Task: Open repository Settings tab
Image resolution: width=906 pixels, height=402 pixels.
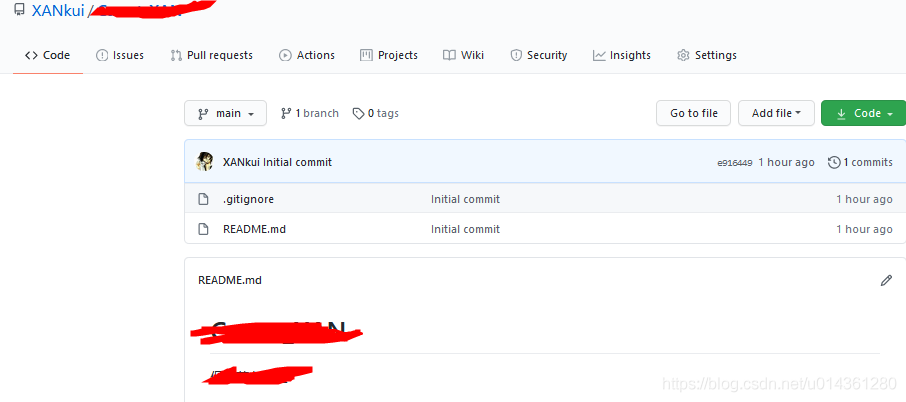Action: 707,55
